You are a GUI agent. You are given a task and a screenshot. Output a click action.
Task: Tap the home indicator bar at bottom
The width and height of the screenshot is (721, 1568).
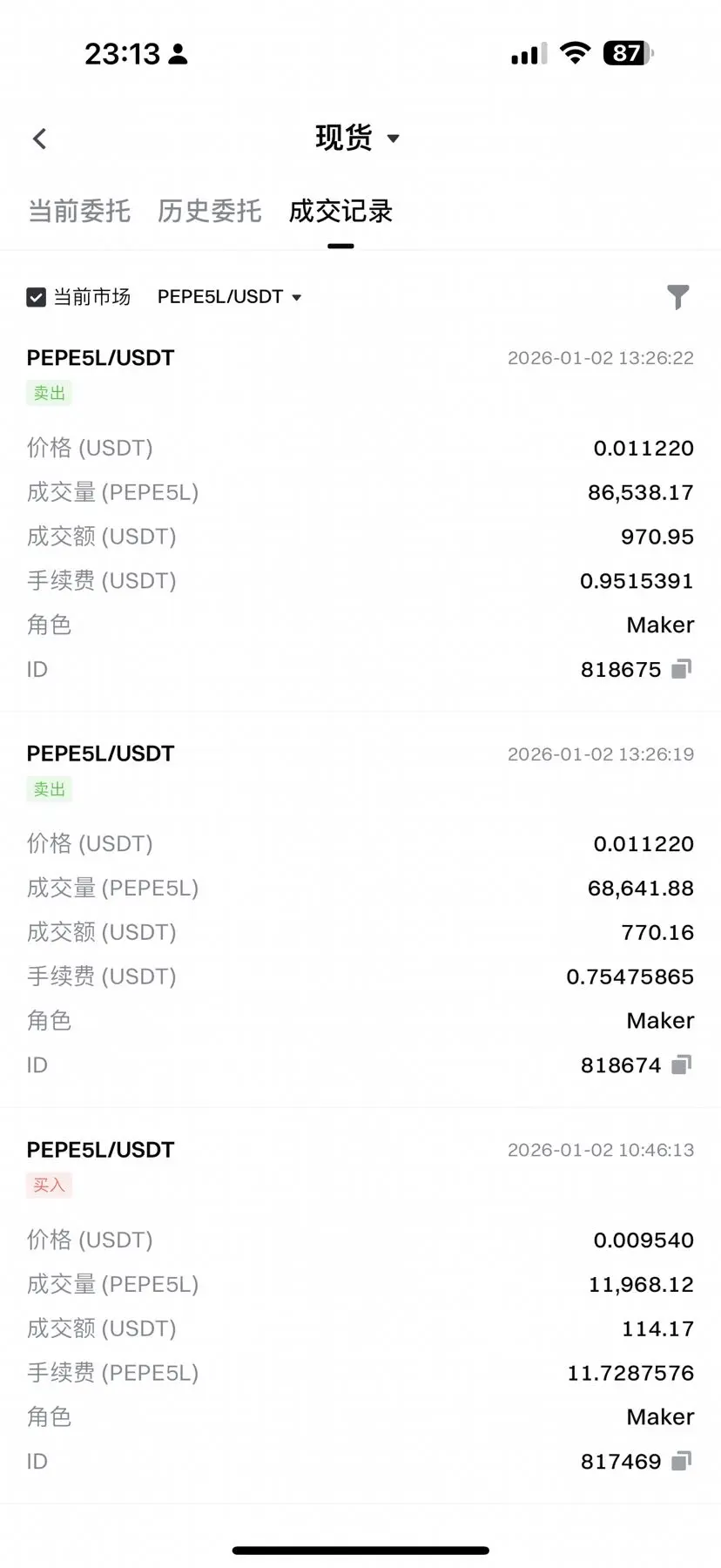tap(360, 1551)
